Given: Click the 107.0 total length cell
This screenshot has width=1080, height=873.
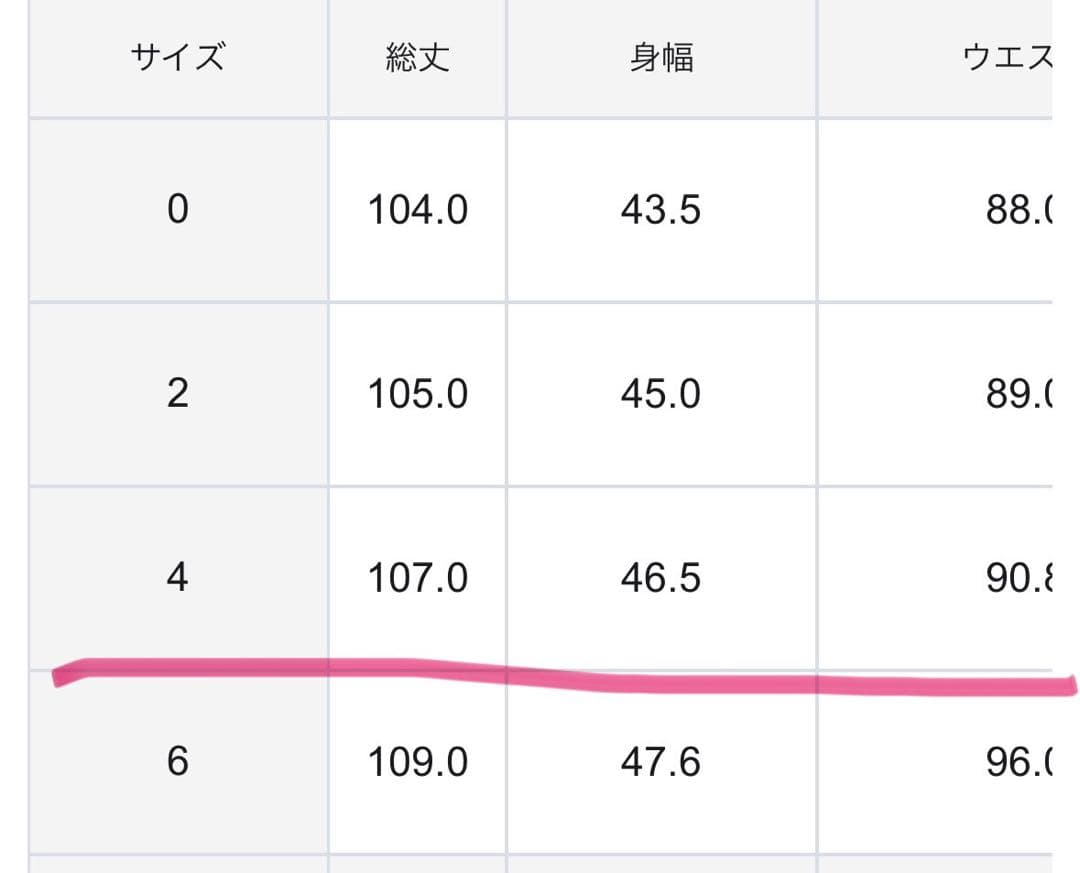Looking at the screenshot, I should (417, 578).
